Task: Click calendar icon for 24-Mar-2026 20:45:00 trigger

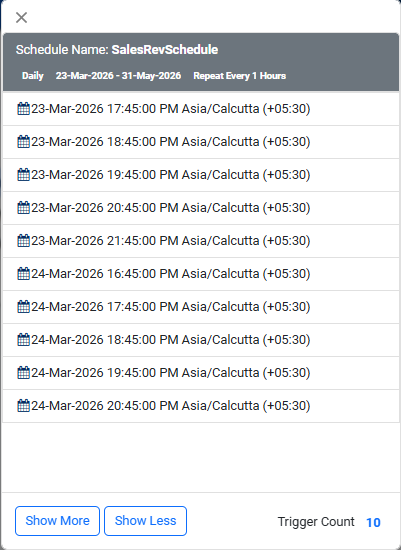Action: coord(24,405)
